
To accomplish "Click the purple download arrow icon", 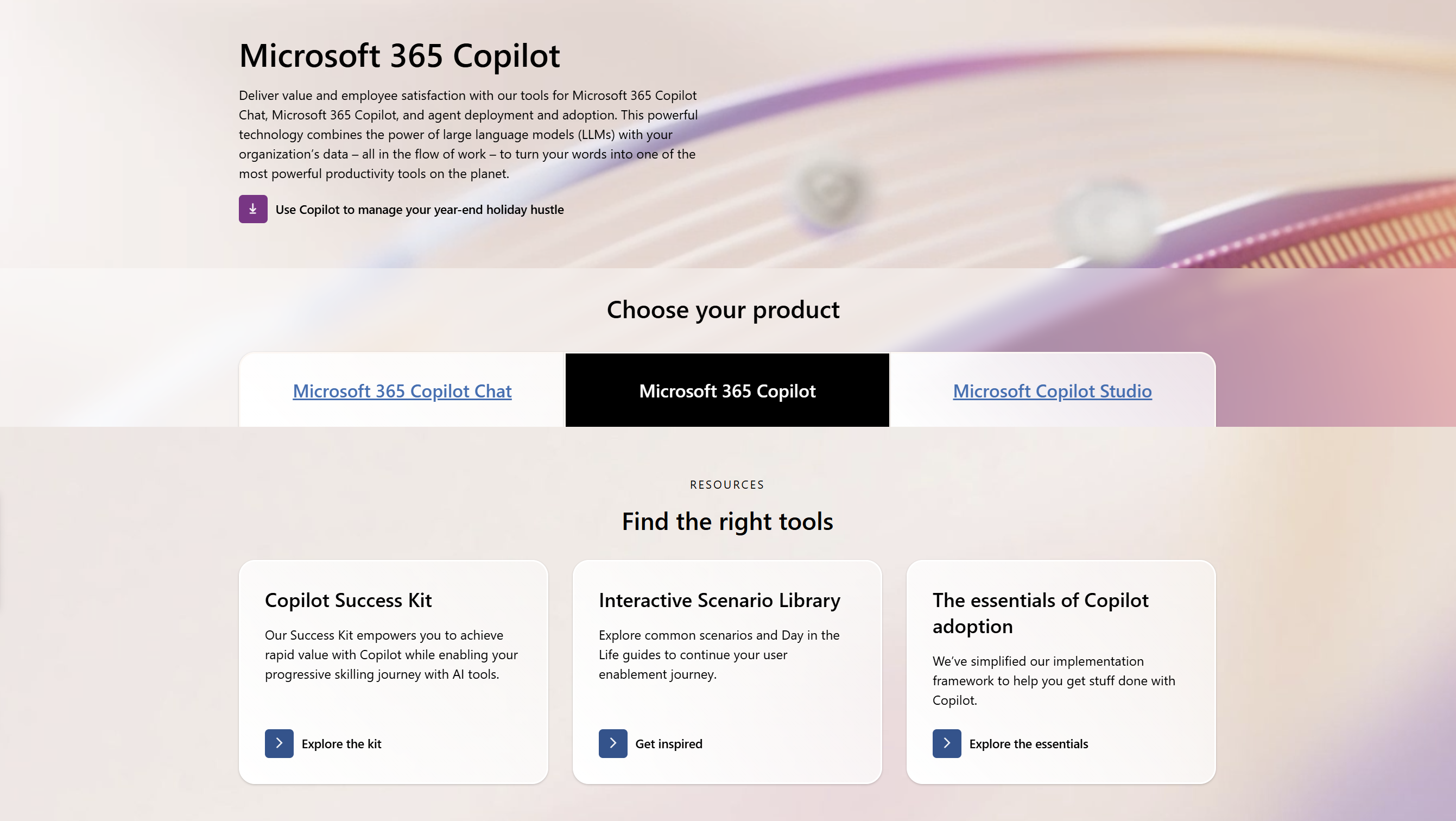I will (x=252, y=209).
